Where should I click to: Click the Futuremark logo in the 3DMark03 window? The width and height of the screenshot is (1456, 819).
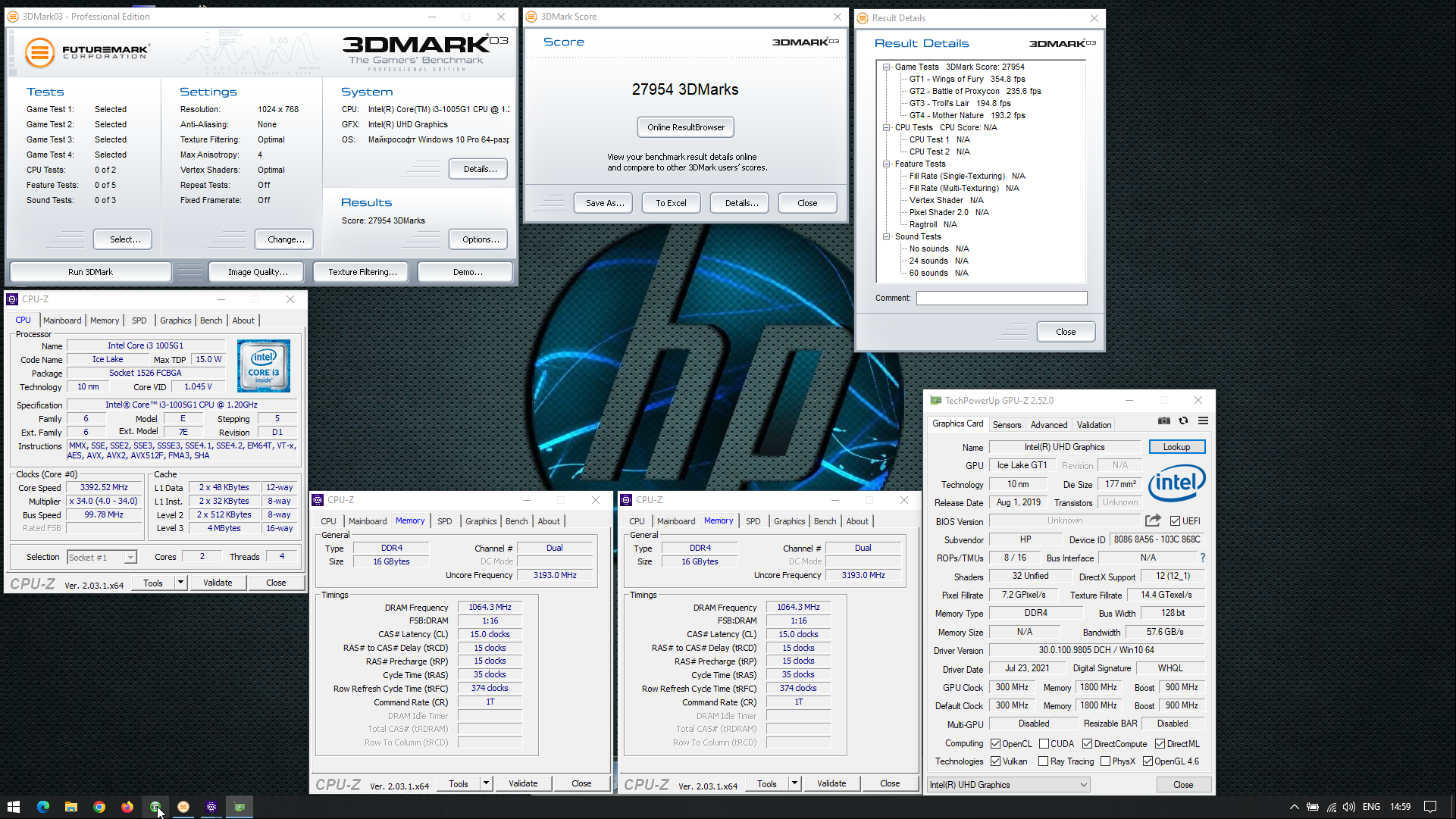87,52
